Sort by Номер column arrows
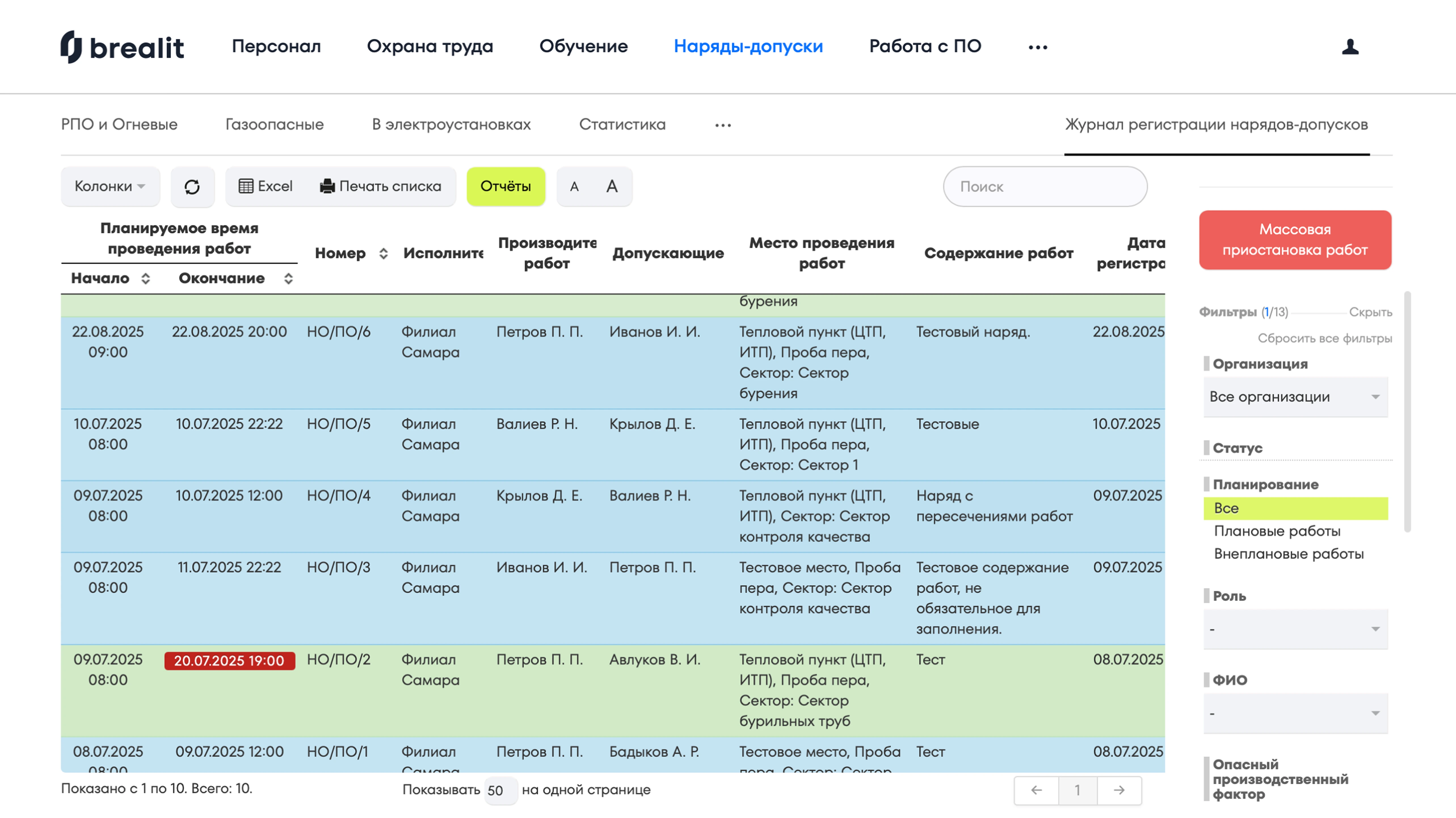Screen dimensions: 1456x818 click(x=383, y=254)
